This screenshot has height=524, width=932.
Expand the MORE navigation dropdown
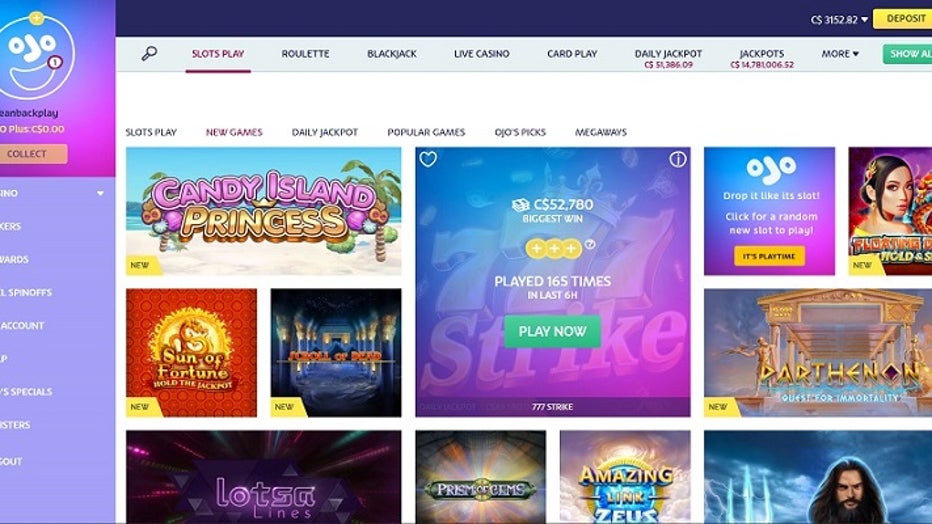(x=840, y=53)
